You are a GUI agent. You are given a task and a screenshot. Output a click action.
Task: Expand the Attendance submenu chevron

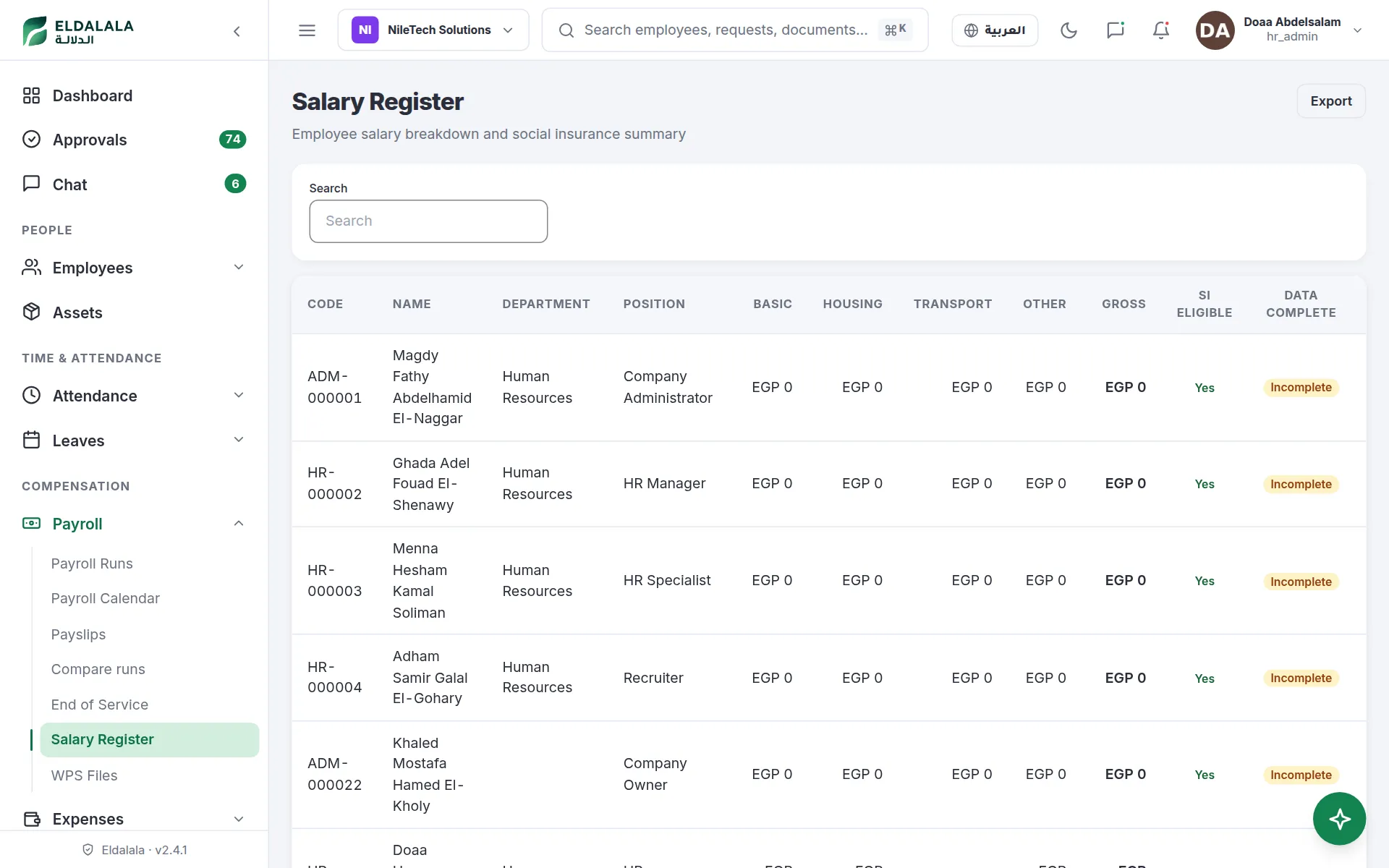[x=239, y=395]
